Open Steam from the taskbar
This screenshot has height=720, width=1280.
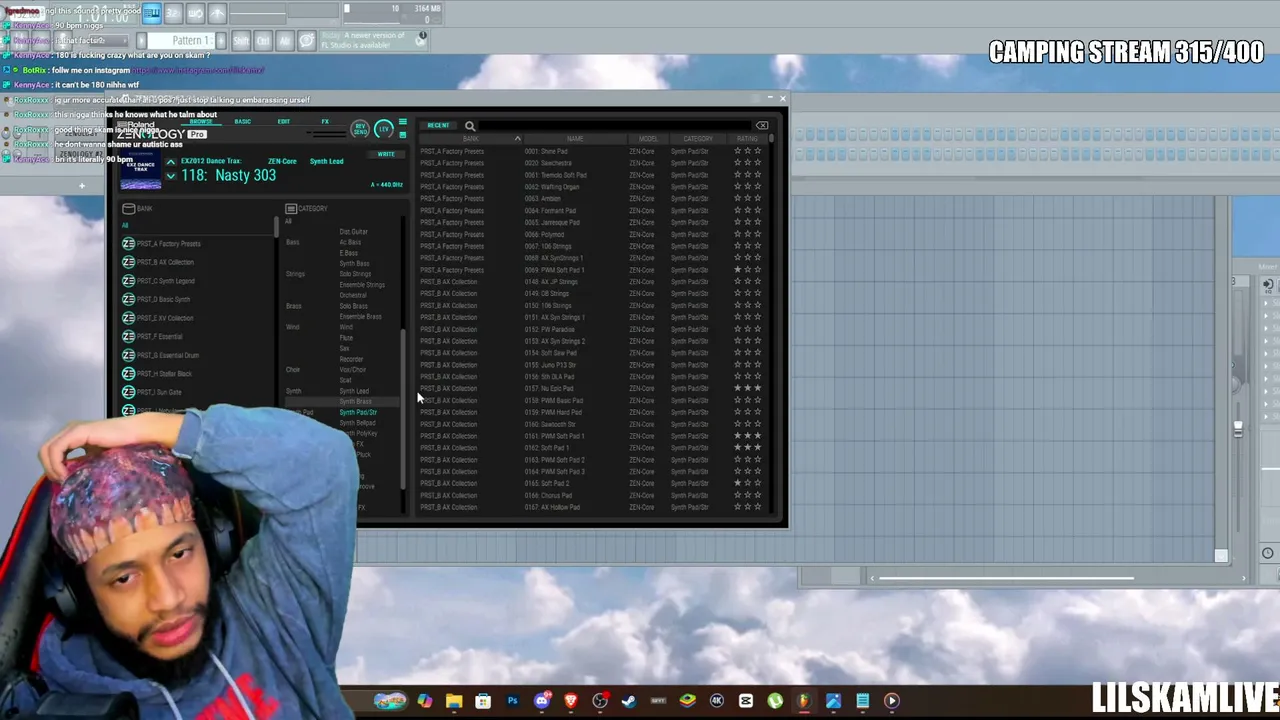(629, 701)
